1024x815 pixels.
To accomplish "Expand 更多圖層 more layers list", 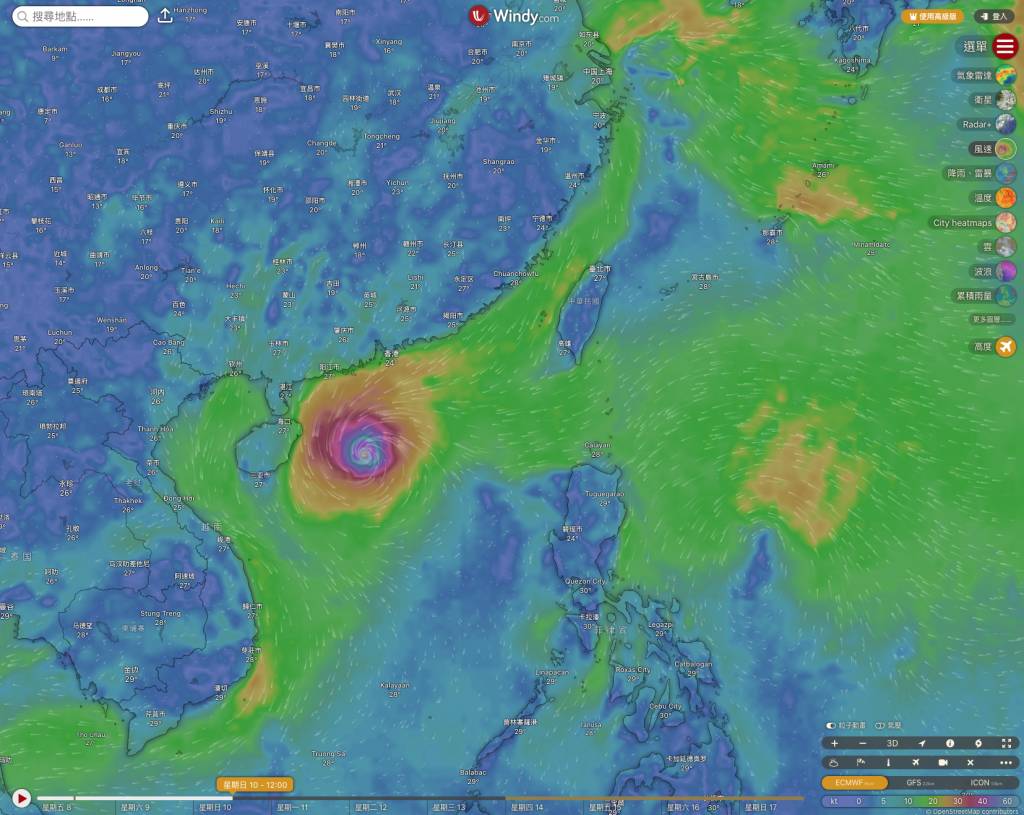I will tap(992, 319).
